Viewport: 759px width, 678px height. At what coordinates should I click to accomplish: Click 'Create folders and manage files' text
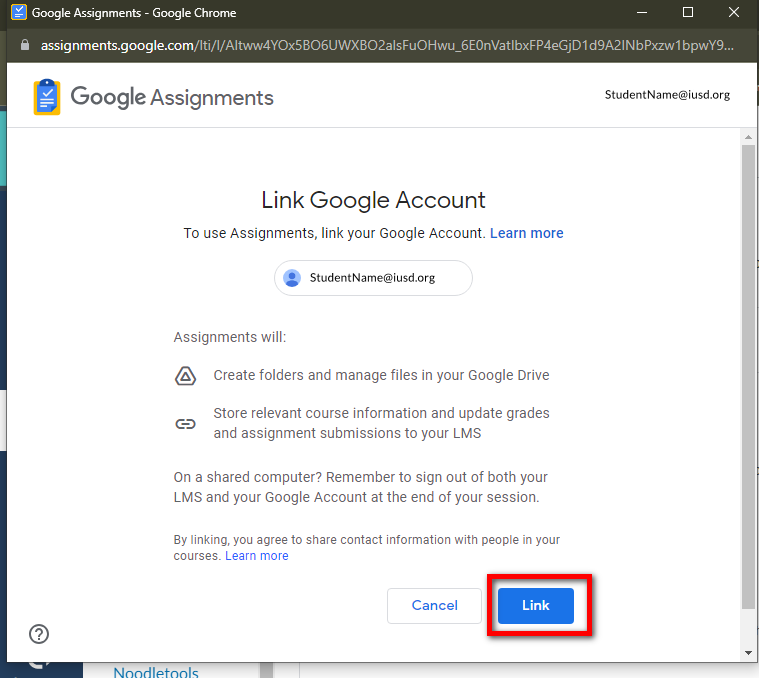click(x=381, y=376)
